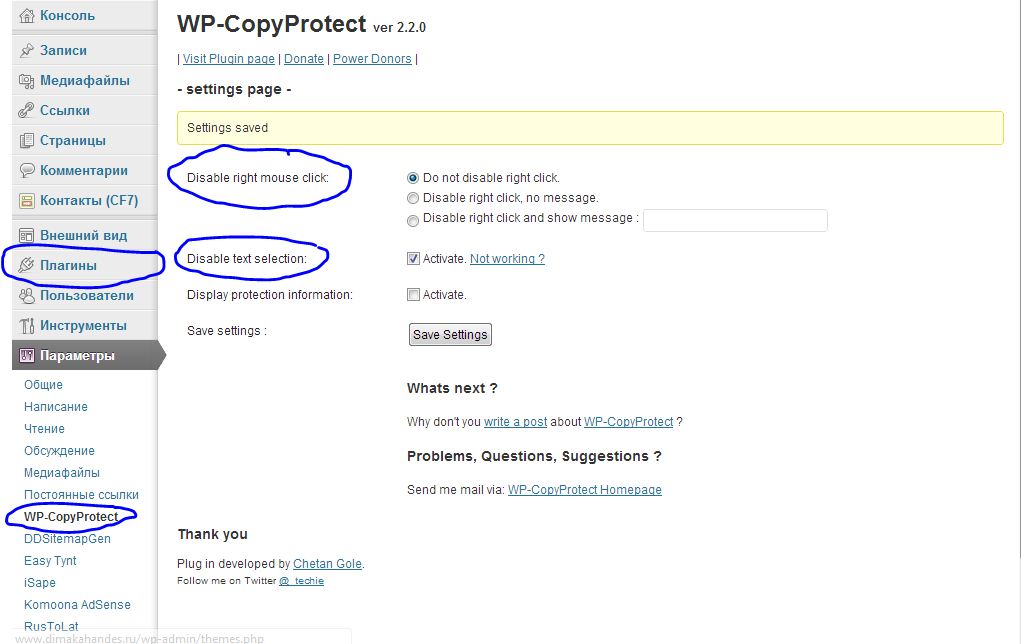The width and height of the screenshot is (1021, 644).
Task: Click the Контакты (CF7) form icon
Action: [x=27, y=201]
